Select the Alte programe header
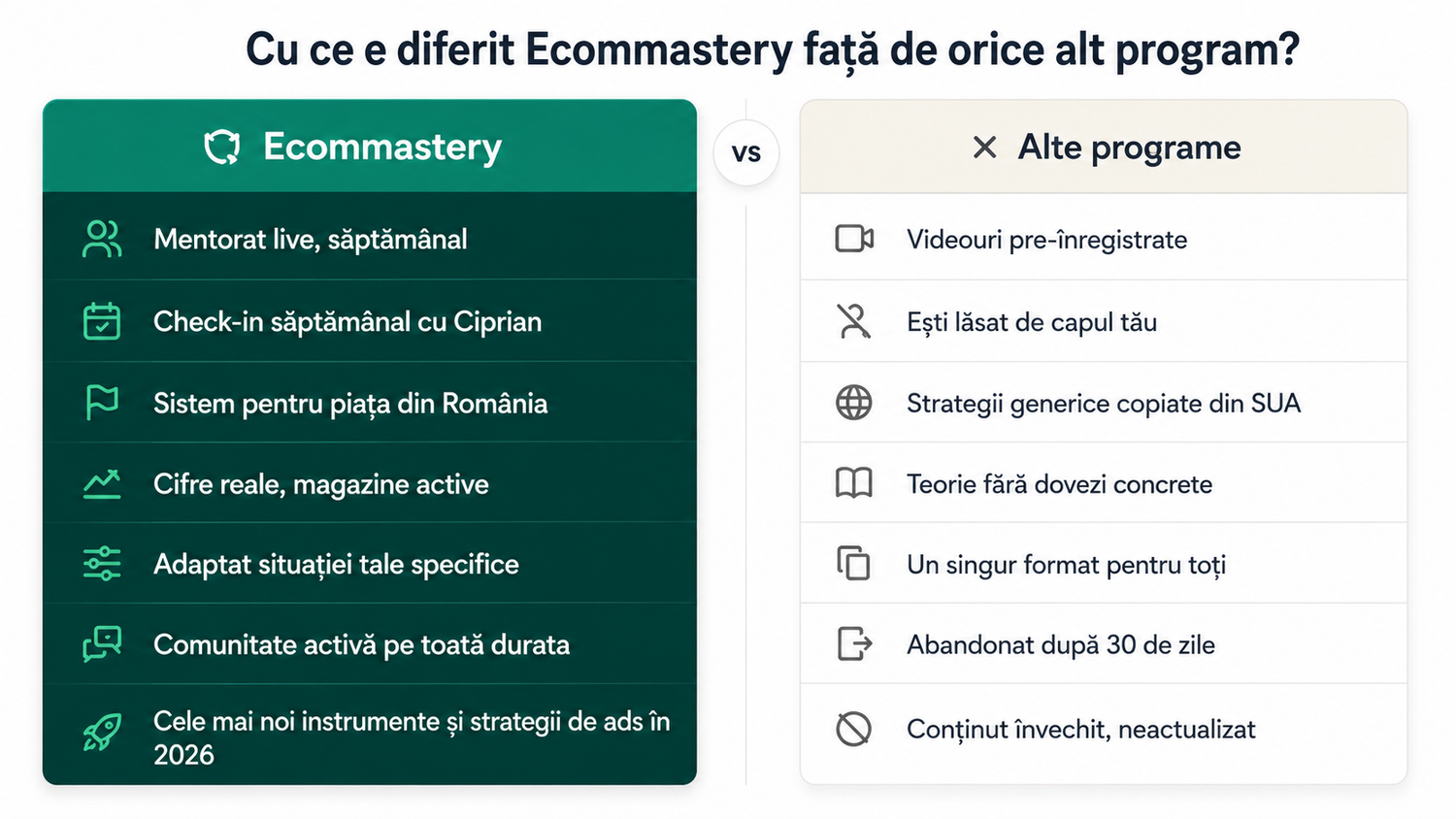The image size is (1456, 819). click(1104, 147)
